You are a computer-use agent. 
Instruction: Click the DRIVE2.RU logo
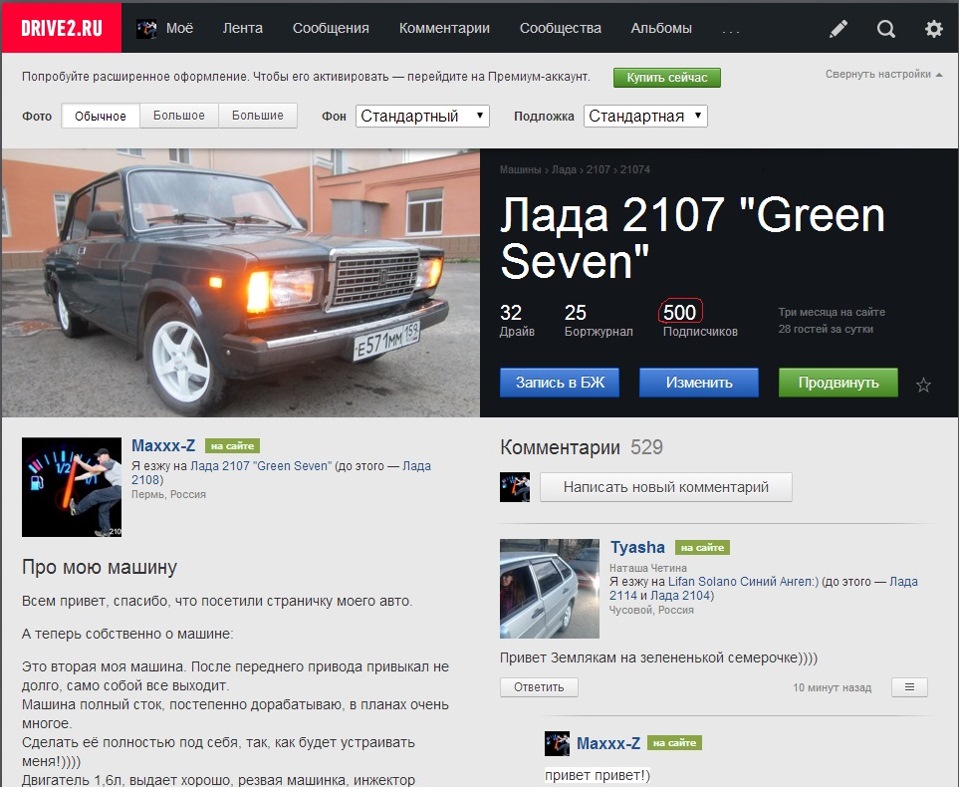point(61,28)
